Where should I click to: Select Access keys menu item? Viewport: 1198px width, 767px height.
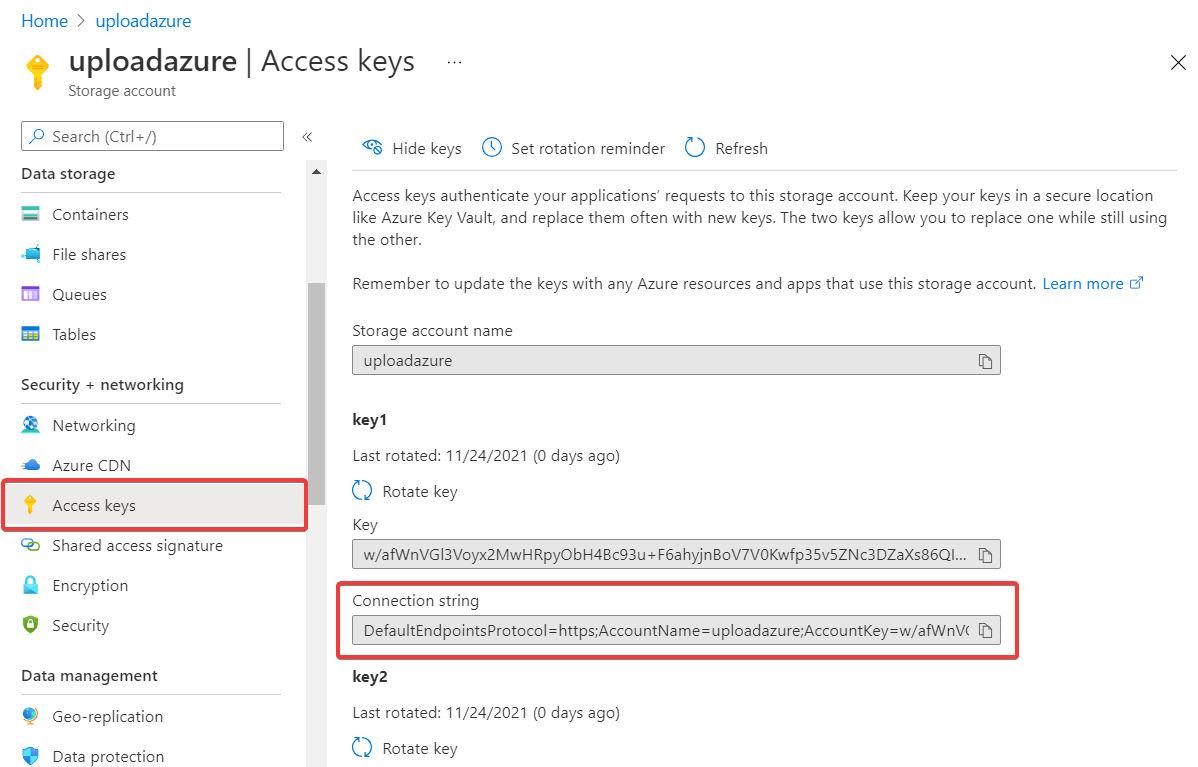(94, 506)
